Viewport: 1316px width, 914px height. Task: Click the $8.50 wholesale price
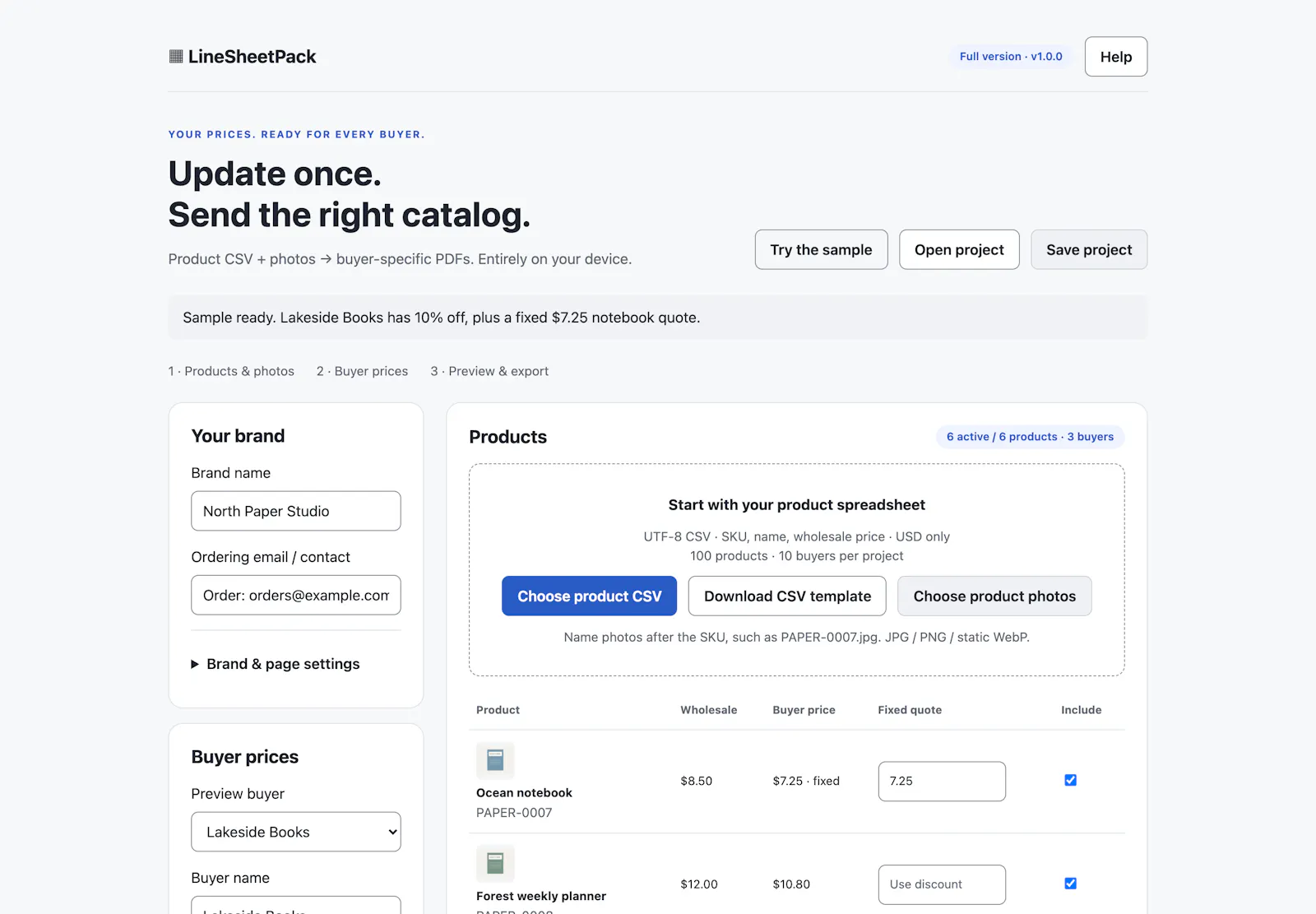coord(696,782)
